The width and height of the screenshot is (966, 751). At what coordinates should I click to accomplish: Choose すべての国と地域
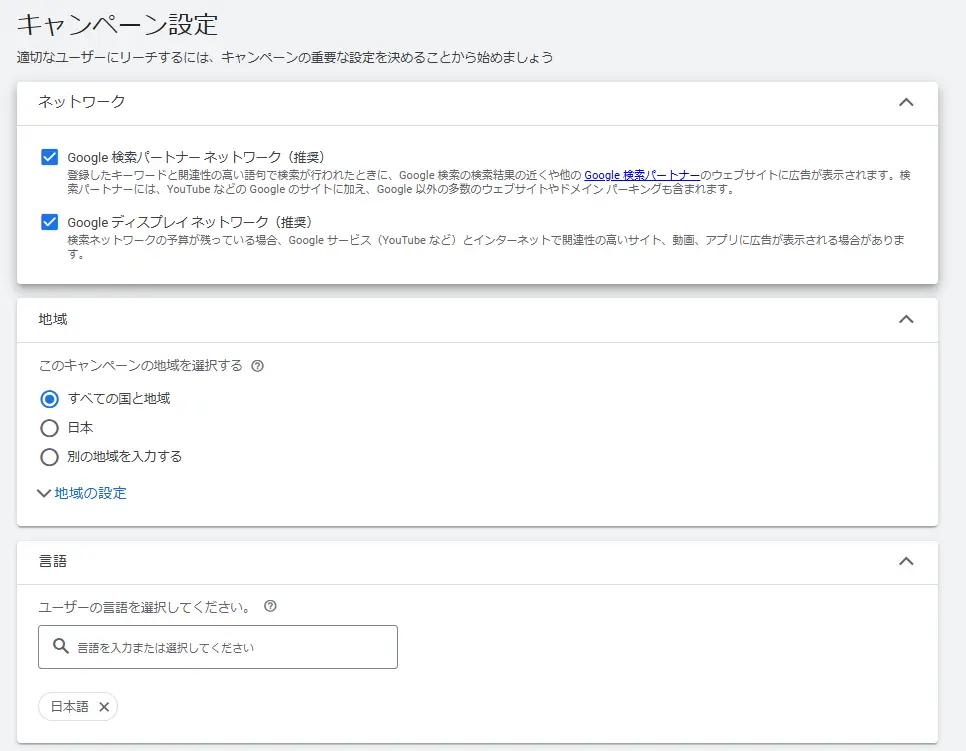[x=48, y=398]
